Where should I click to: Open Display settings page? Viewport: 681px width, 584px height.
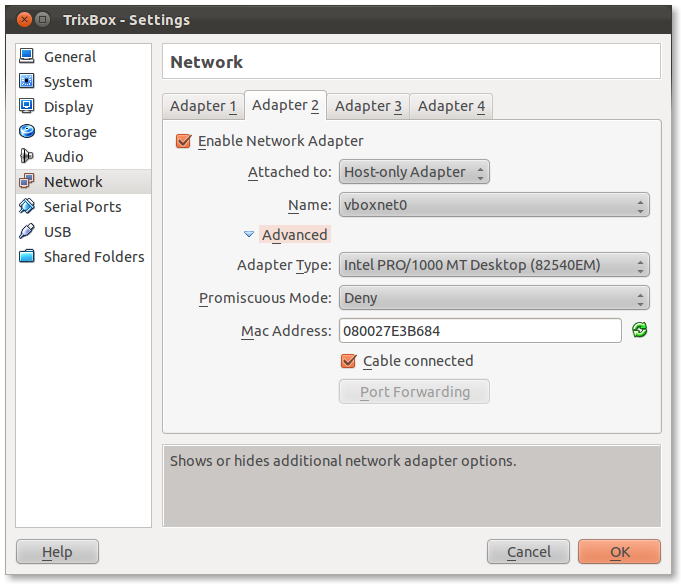pos(83,106)
